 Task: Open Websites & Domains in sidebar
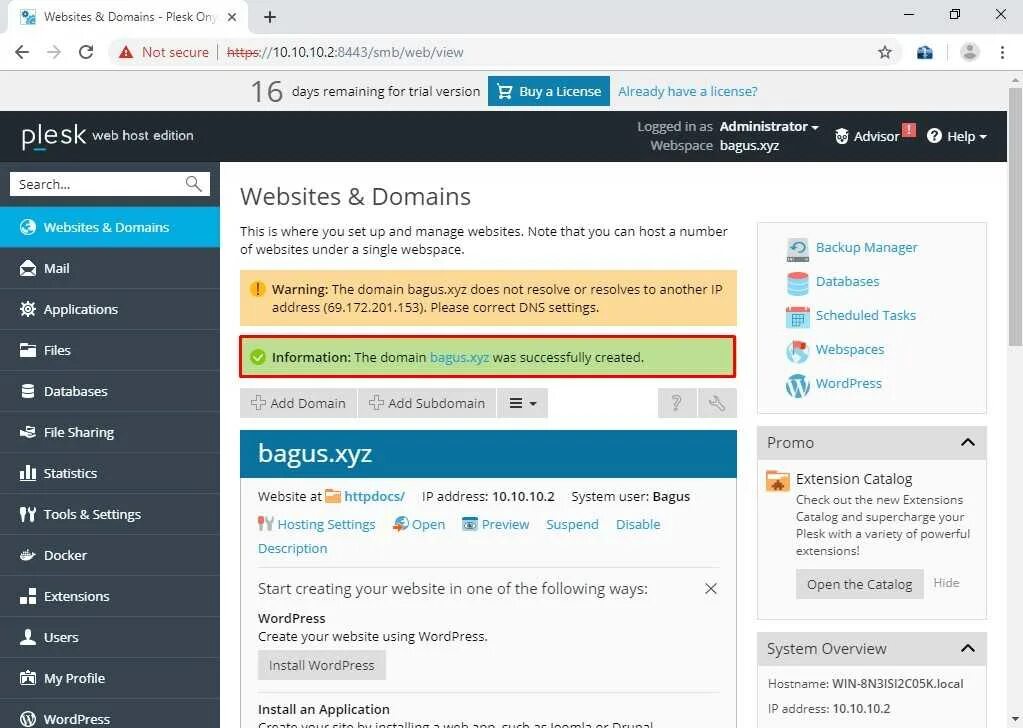110,227
